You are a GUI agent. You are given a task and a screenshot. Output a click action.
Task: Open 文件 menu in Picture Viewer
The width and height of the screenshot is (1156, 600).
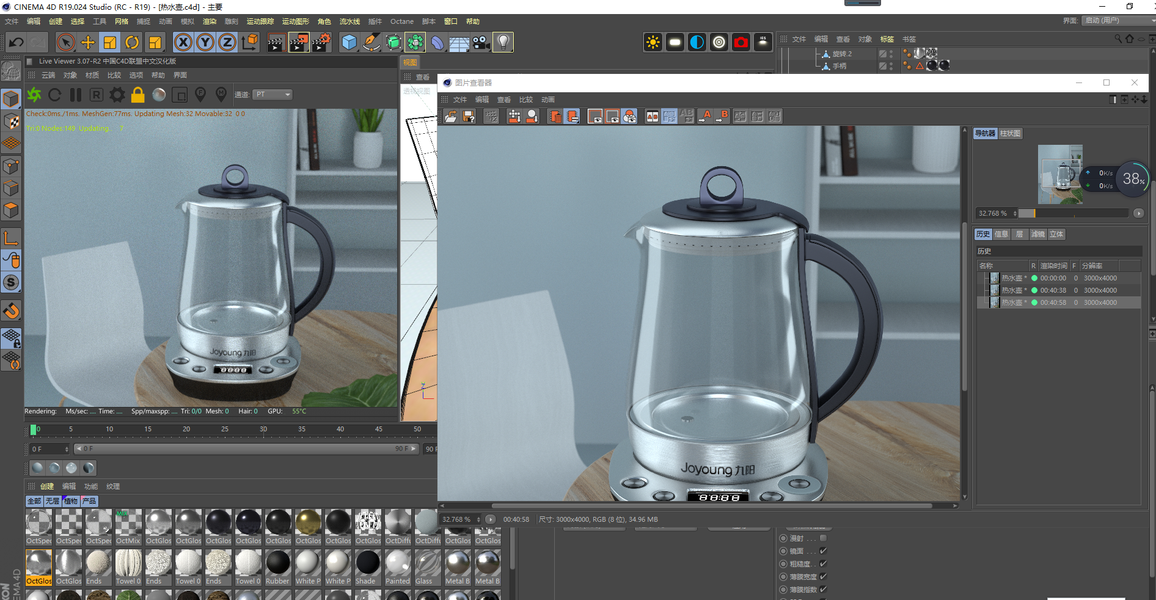coord(460,100)
